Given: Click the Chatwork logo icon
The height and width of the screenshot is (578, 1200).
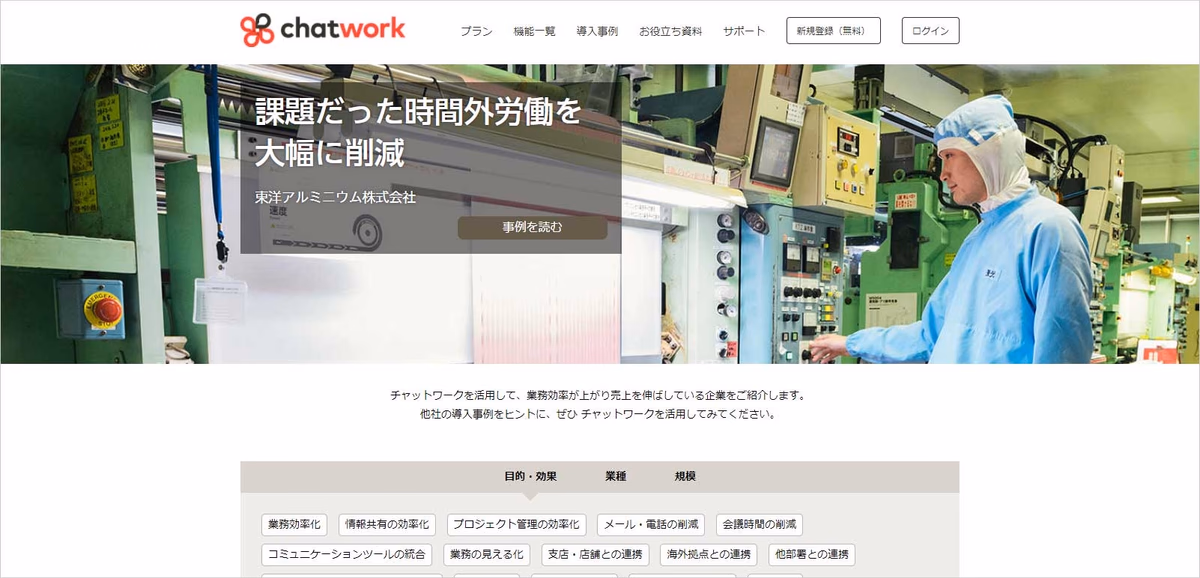Looking at the screenshot, I should click(257, 30).
